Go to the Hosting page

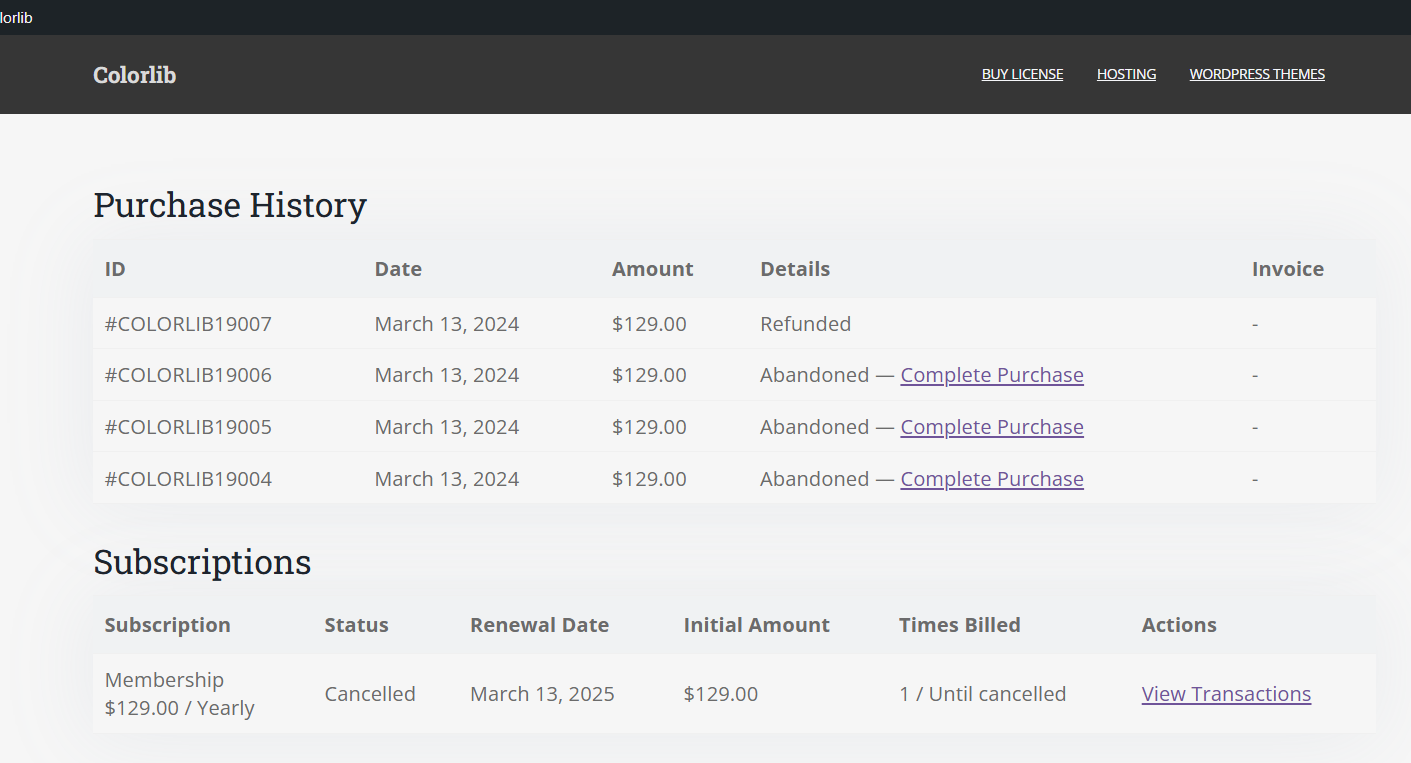tap(1126, 74)
